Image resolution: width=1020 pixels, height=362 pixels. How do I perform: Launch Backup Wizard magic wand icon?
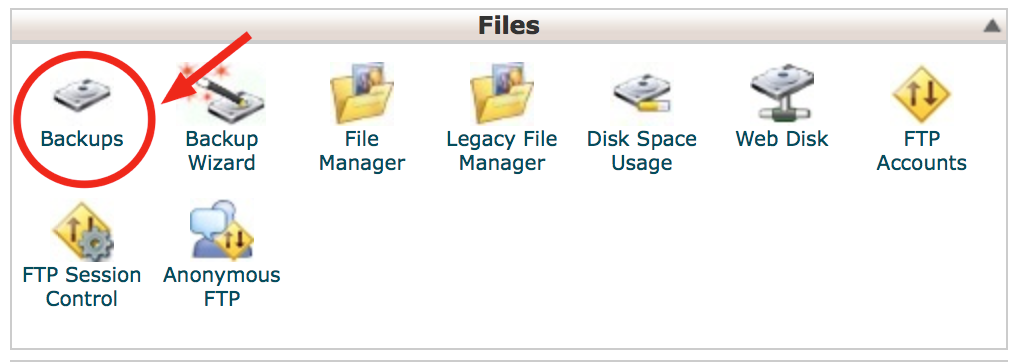(x=222, y=94)
